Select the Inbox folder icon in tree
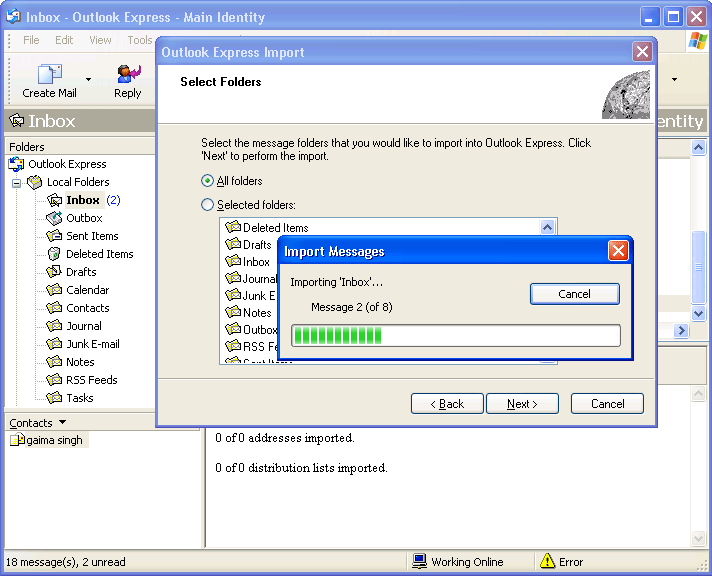The width and height of the screenshot is (712, 576). (x=54, y=200)
